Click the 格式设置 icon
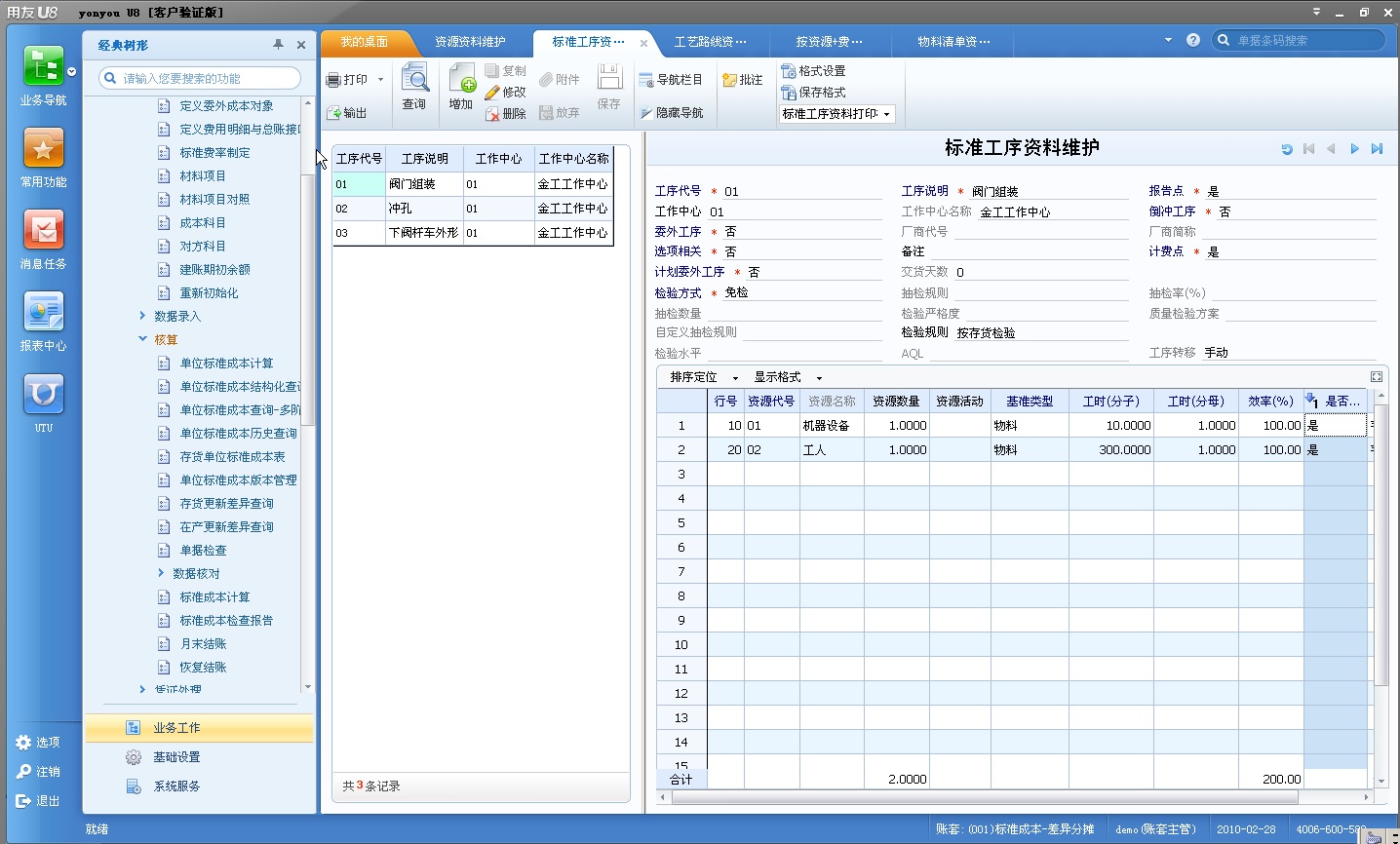 point(789,71)
